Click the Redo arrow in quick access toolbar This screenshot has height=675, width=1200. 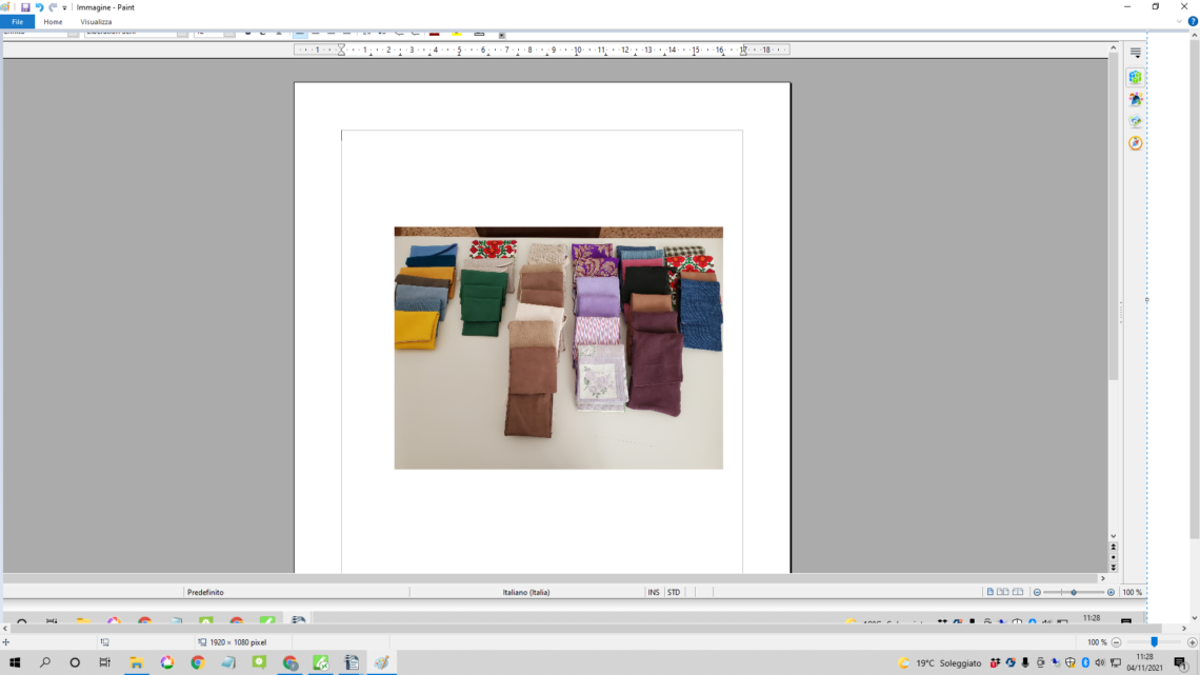[x=52, y=7]
